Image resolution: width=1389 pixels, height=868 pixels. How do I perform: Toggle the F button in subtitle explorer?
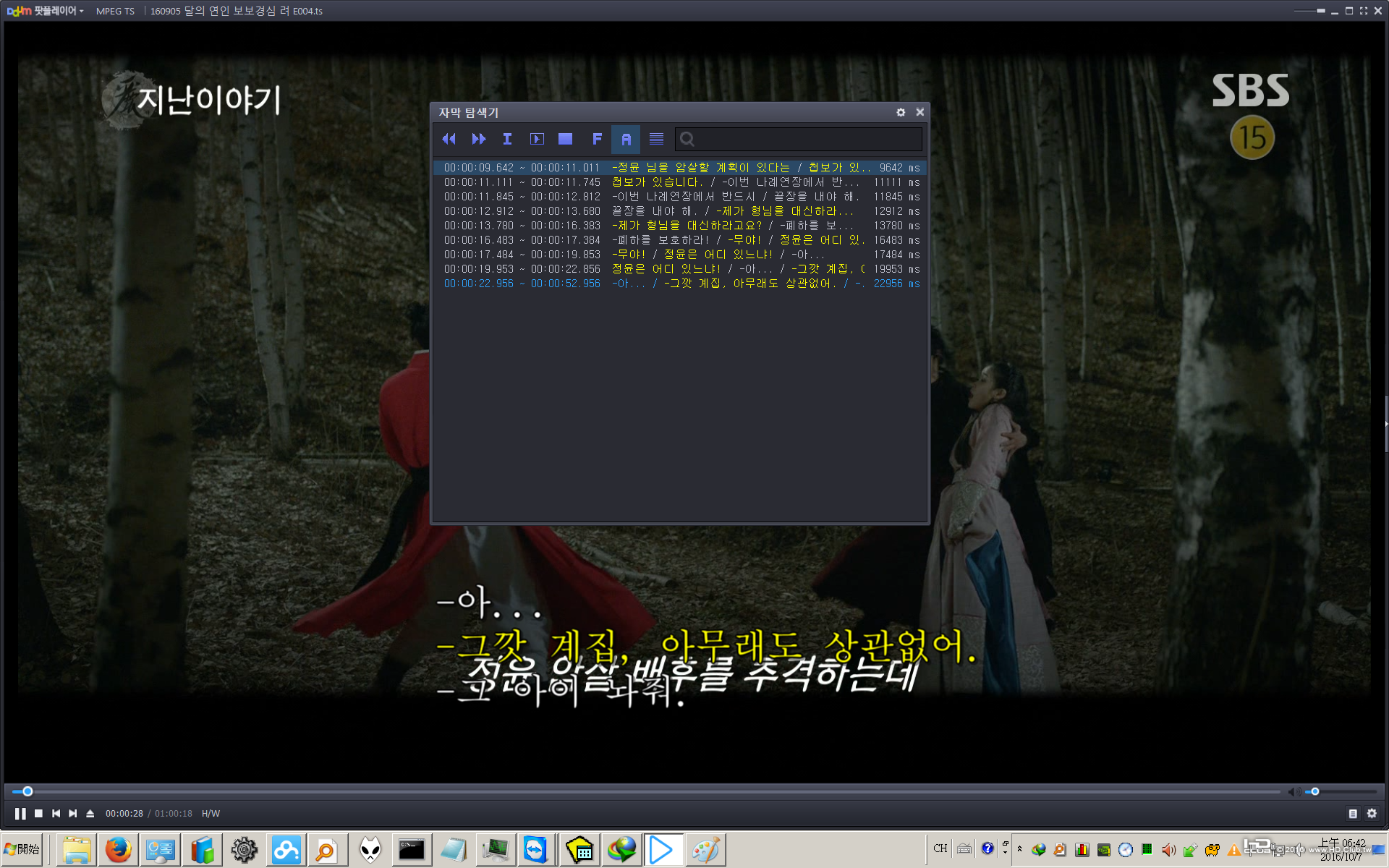(597, 139)
